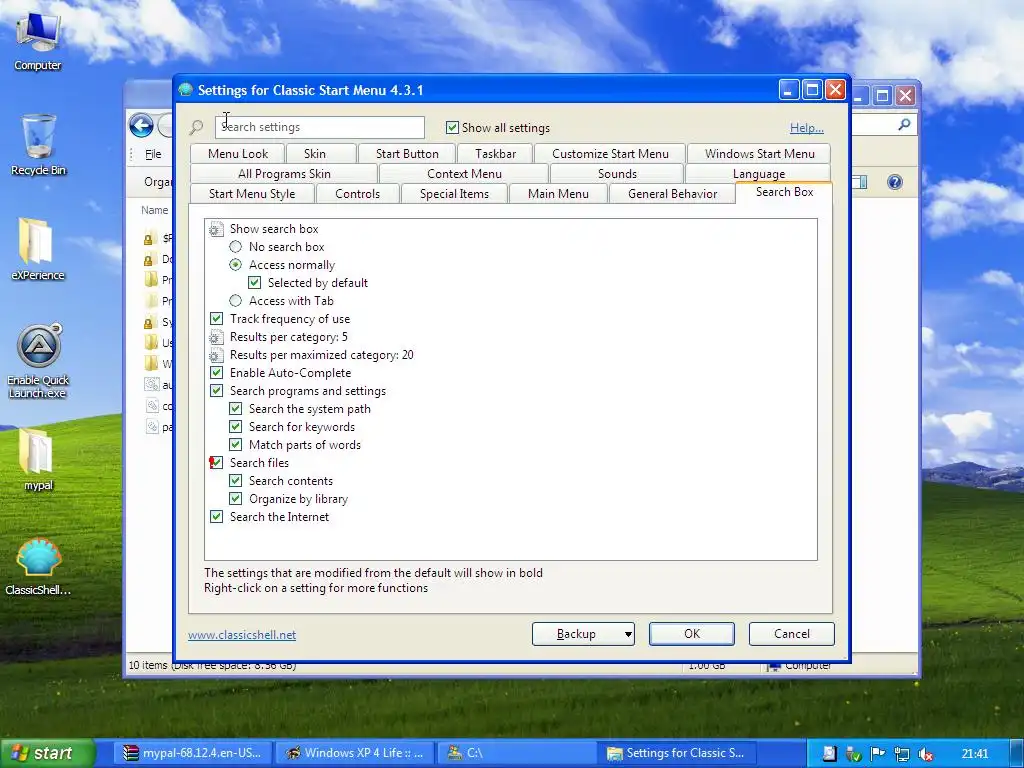Open the Computer desktop icon

(x=37, y=40)
